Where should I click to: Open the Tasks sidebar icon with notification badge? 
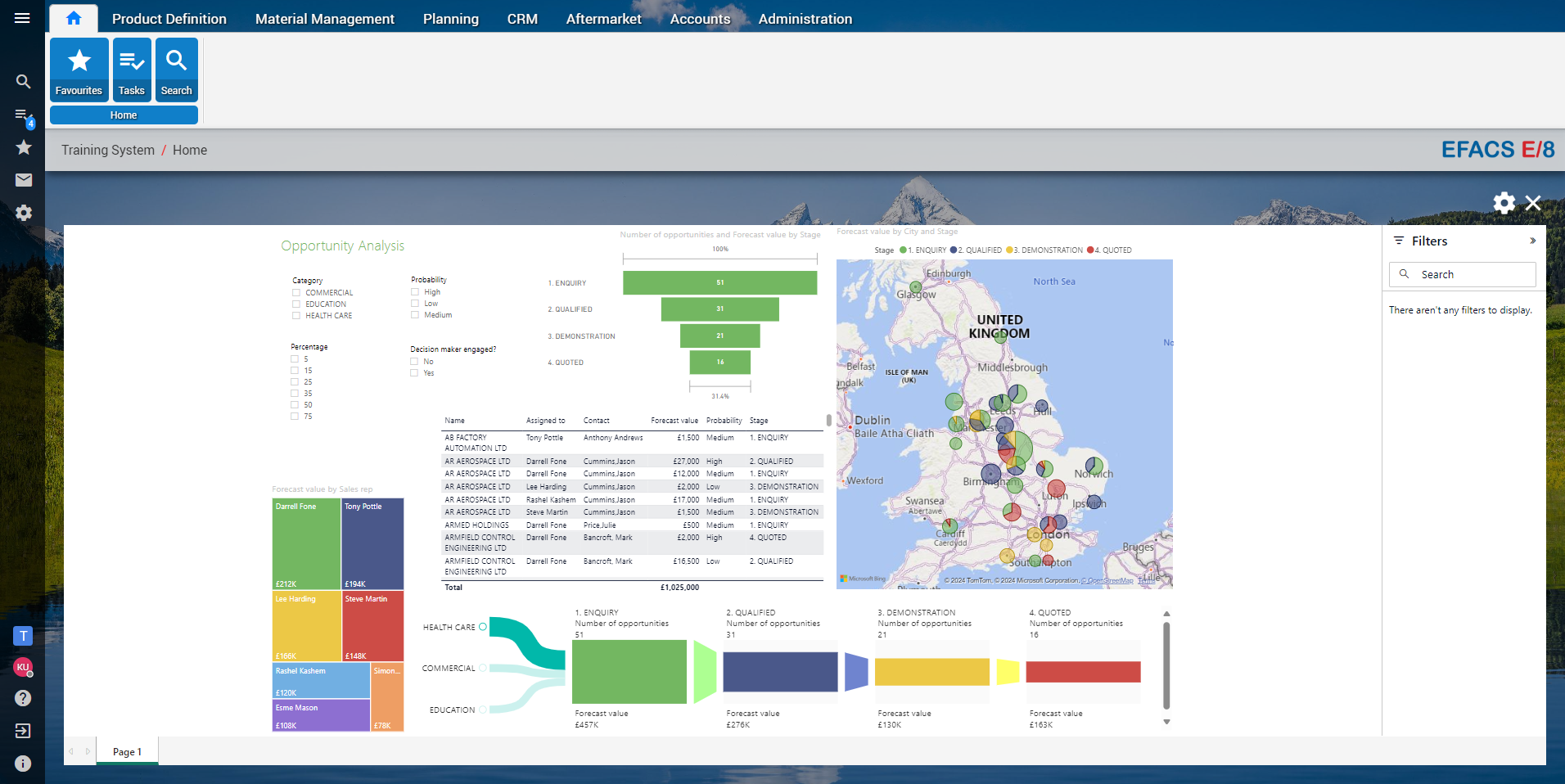pyautogui.click(x=22, y=115)
